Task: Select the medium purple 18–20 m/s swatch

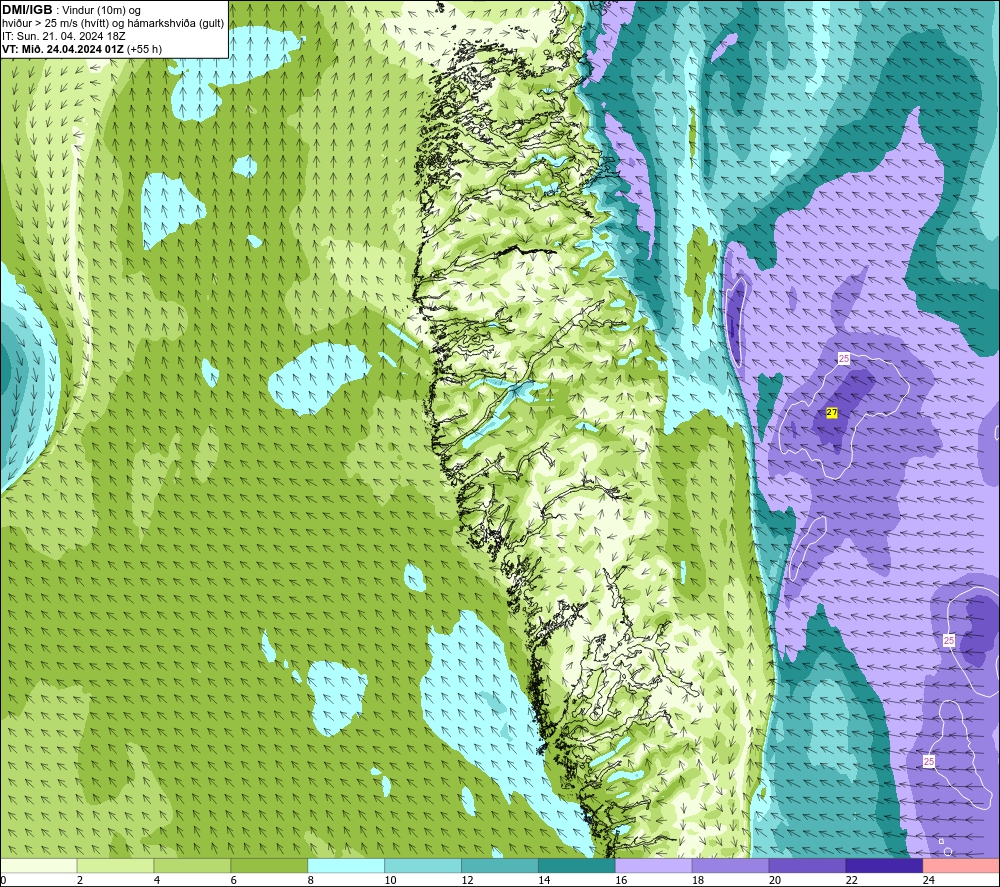Action: pos(730,866)
